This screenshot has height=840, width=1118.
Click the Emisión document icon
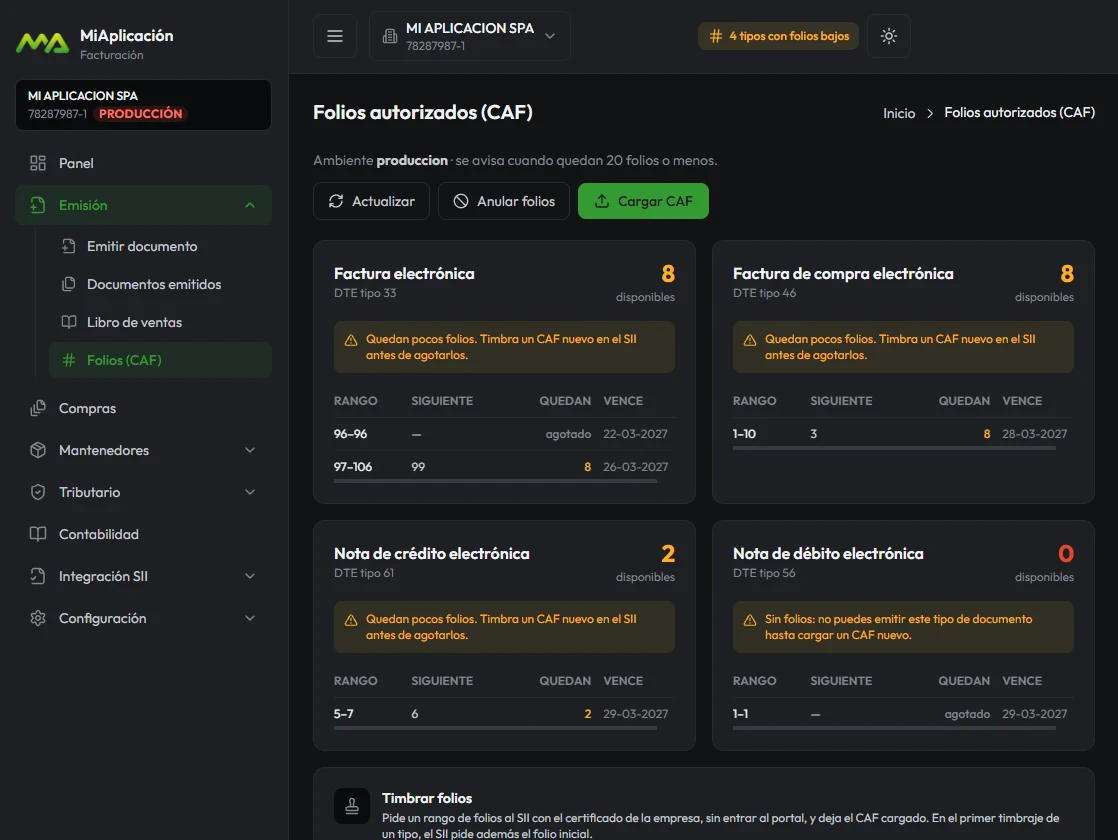coord(38,205)
